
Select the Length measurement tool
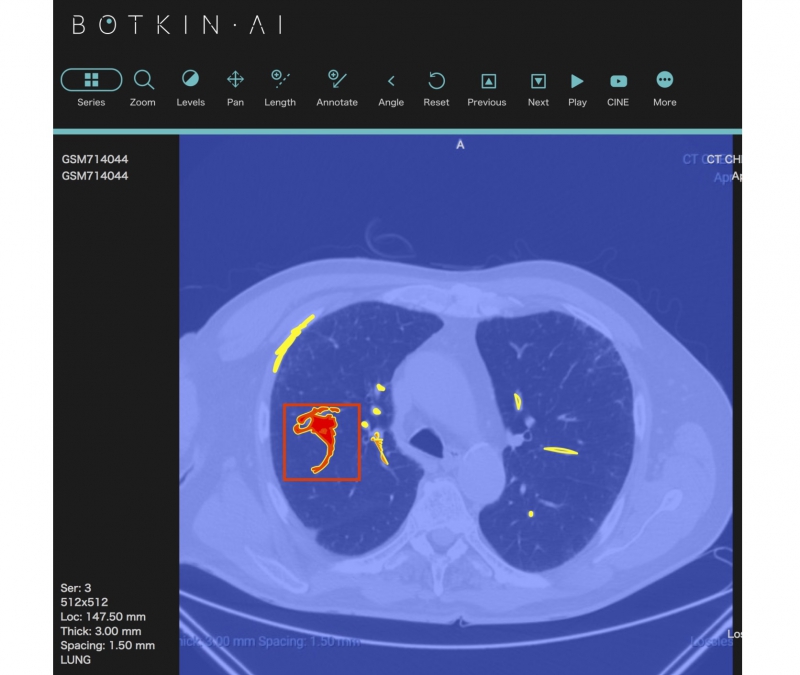[x=280, y=80]
